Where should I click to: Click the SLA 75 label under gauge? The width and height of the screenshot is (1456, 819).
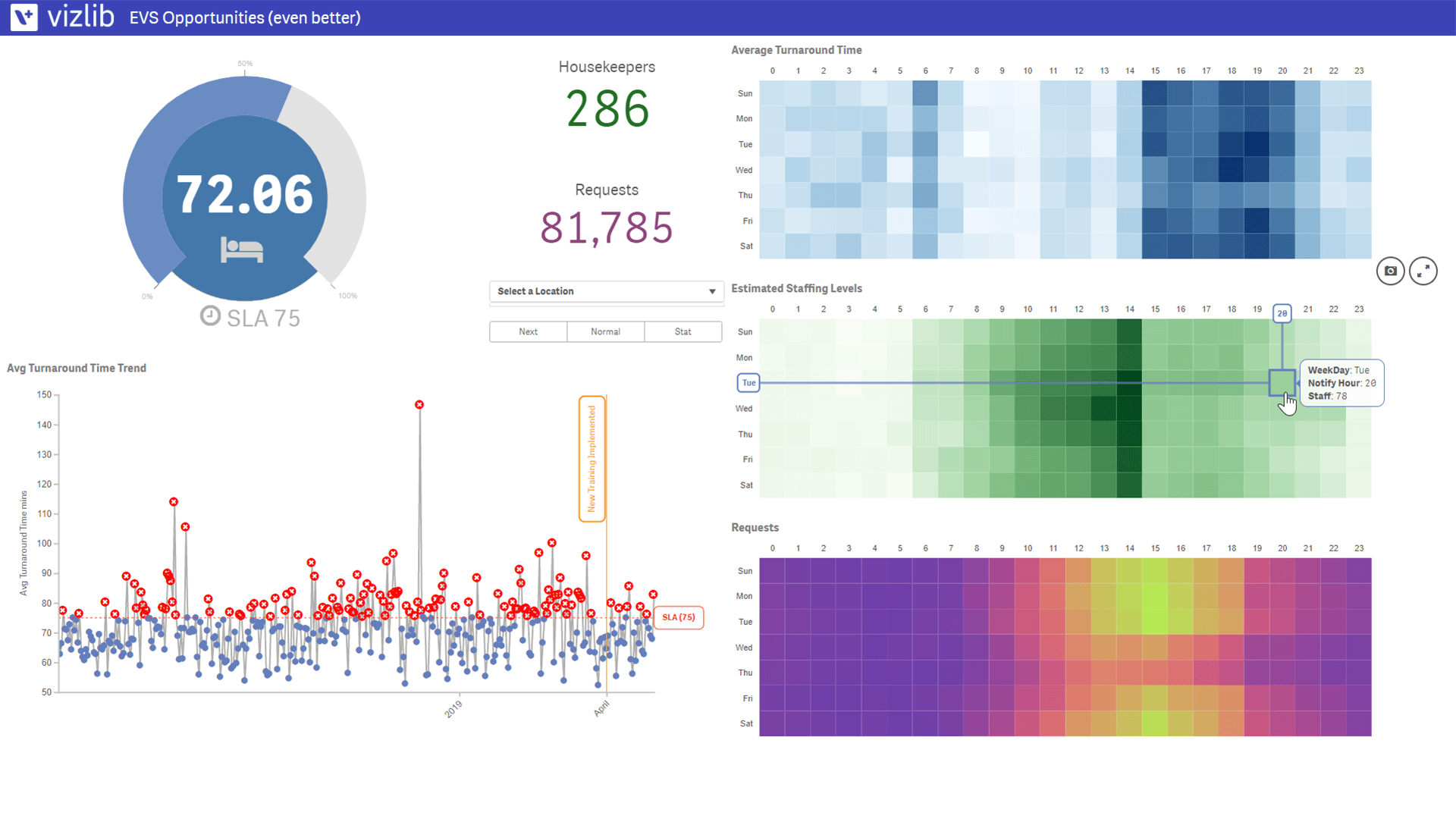tap(263, 318)
